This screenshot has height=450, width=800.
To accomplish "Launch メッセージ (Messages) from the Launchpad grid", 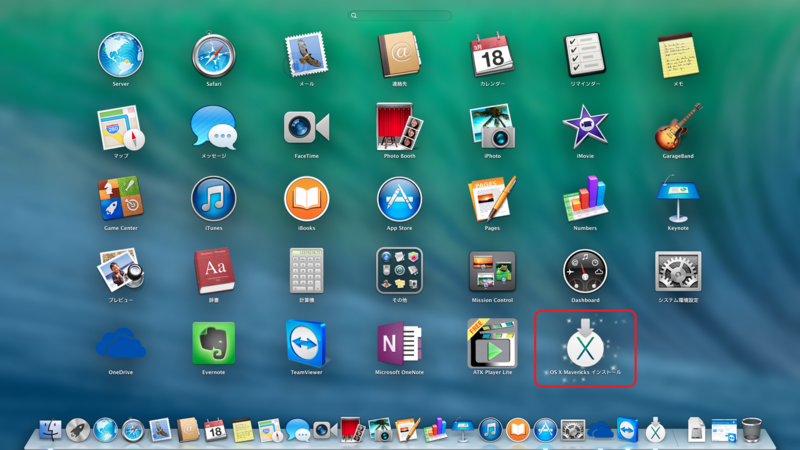I will coord(214,128).
